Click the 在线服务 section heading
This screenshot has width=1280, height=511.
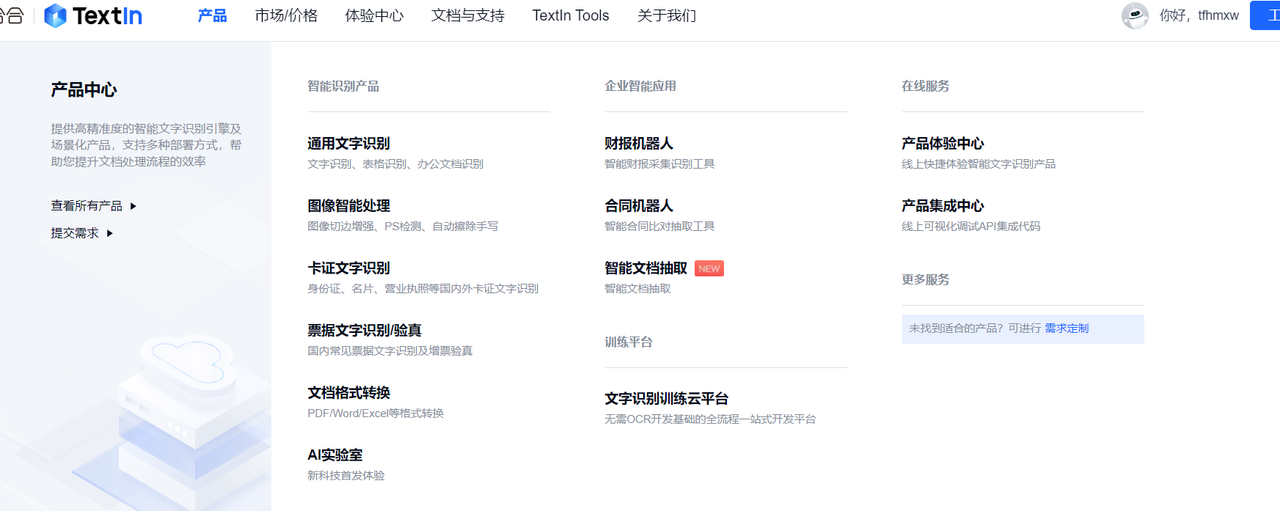925,86
